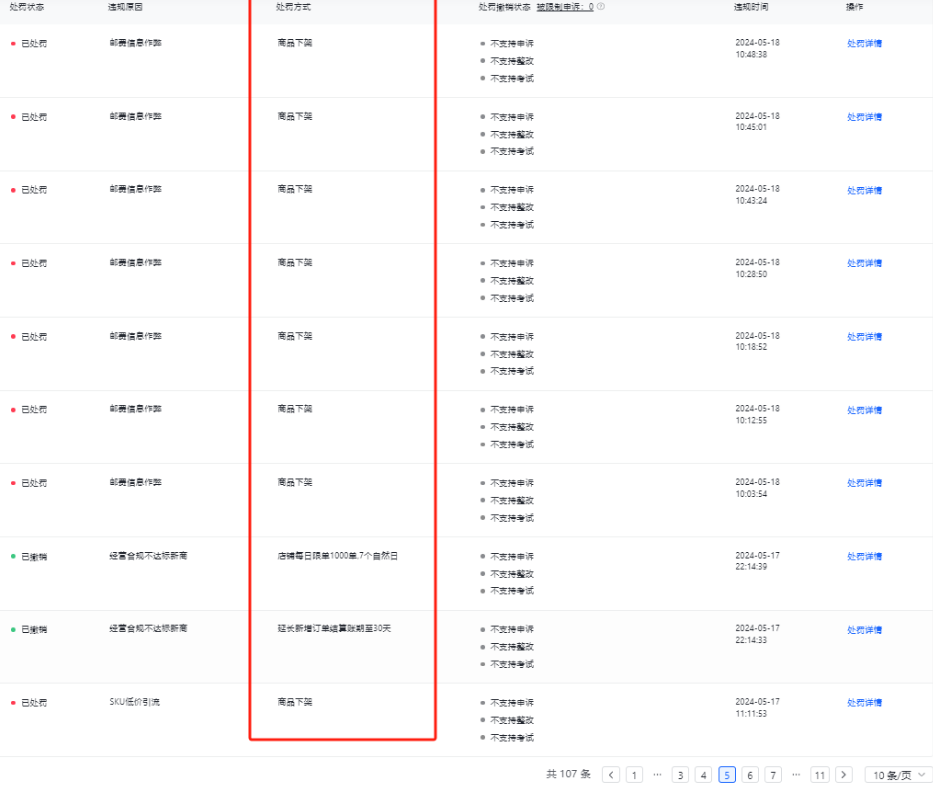Open 处罚详情 for the 10:48:38 record

pyautogui.click(x=864, y=43)
